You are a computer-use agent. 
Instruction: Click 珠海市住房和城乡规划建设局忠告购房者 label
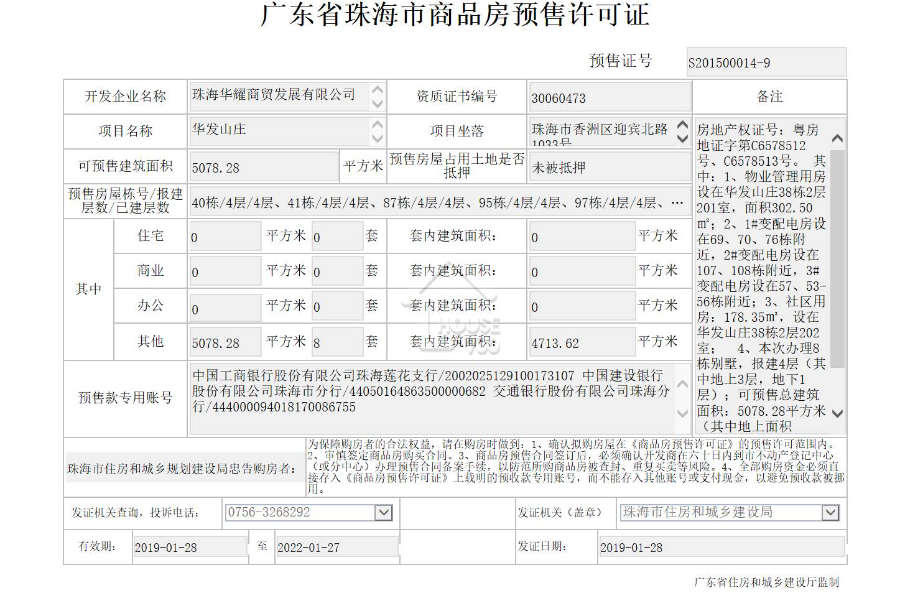pyautogui.click(x=181, y=469)
